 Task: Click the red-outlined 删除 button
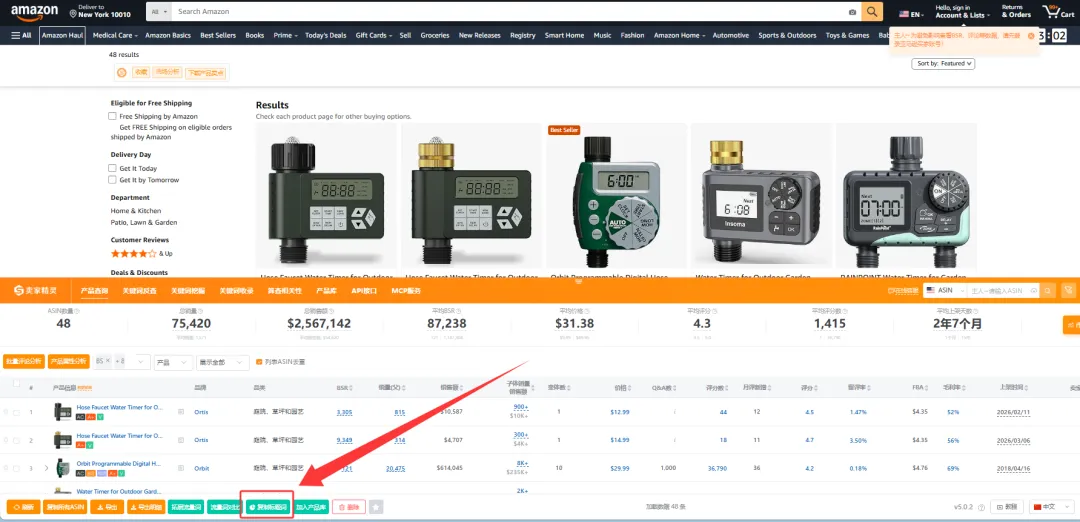[349, 507]
